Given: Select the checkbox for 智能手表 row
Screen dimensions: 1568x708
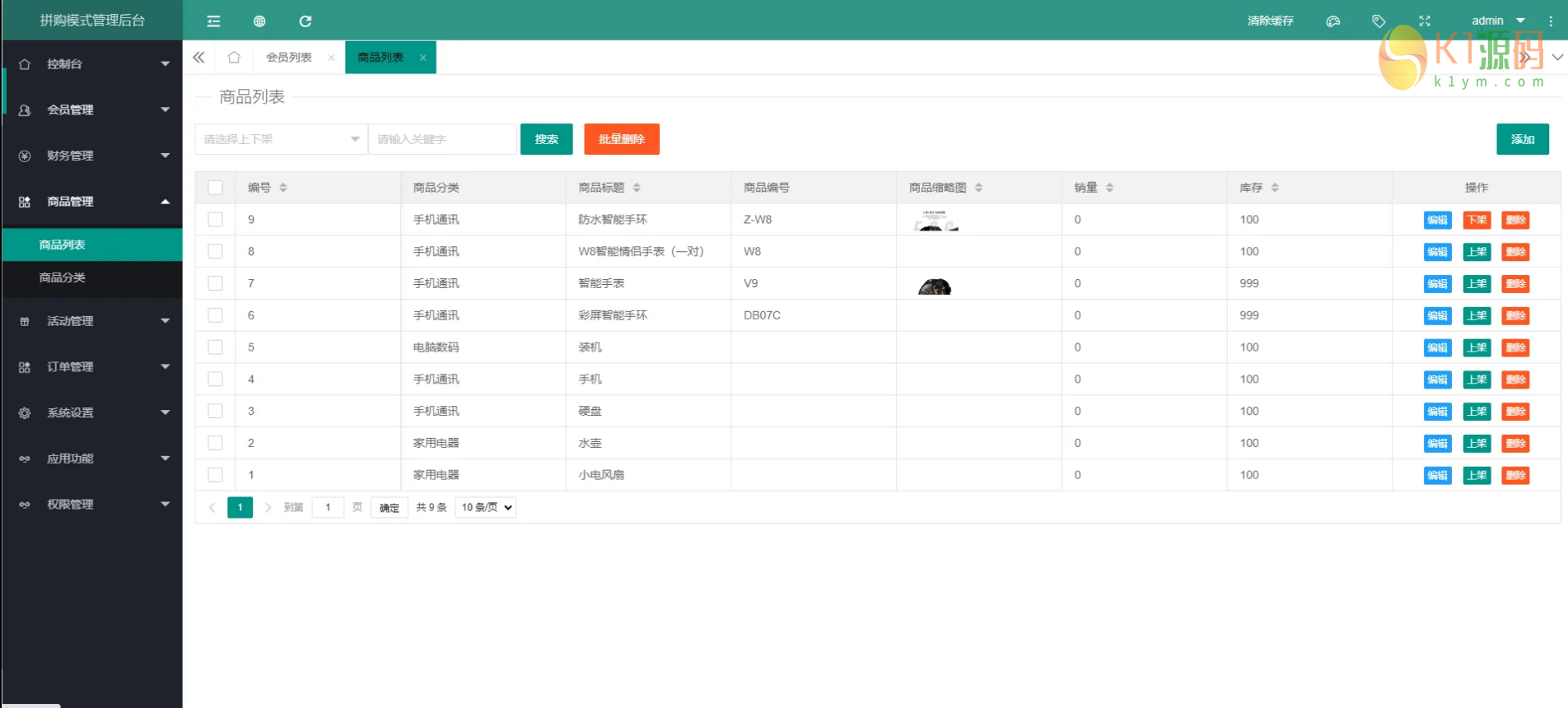Looking at the screenshot, I should point(215,283).
